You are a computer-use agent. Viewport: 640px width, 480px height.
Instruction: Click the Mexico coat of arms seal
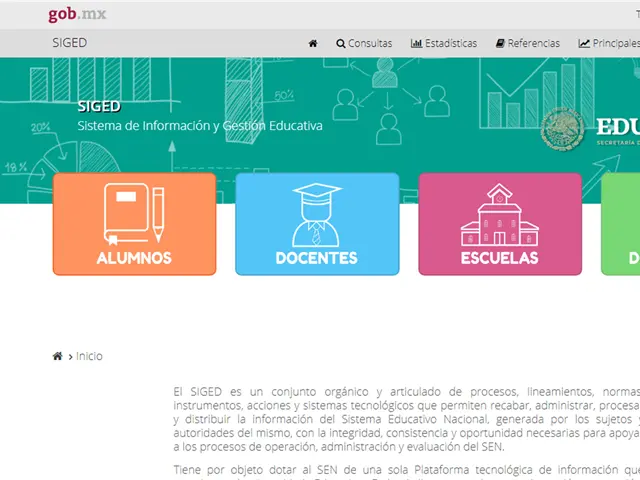(563, 132)
